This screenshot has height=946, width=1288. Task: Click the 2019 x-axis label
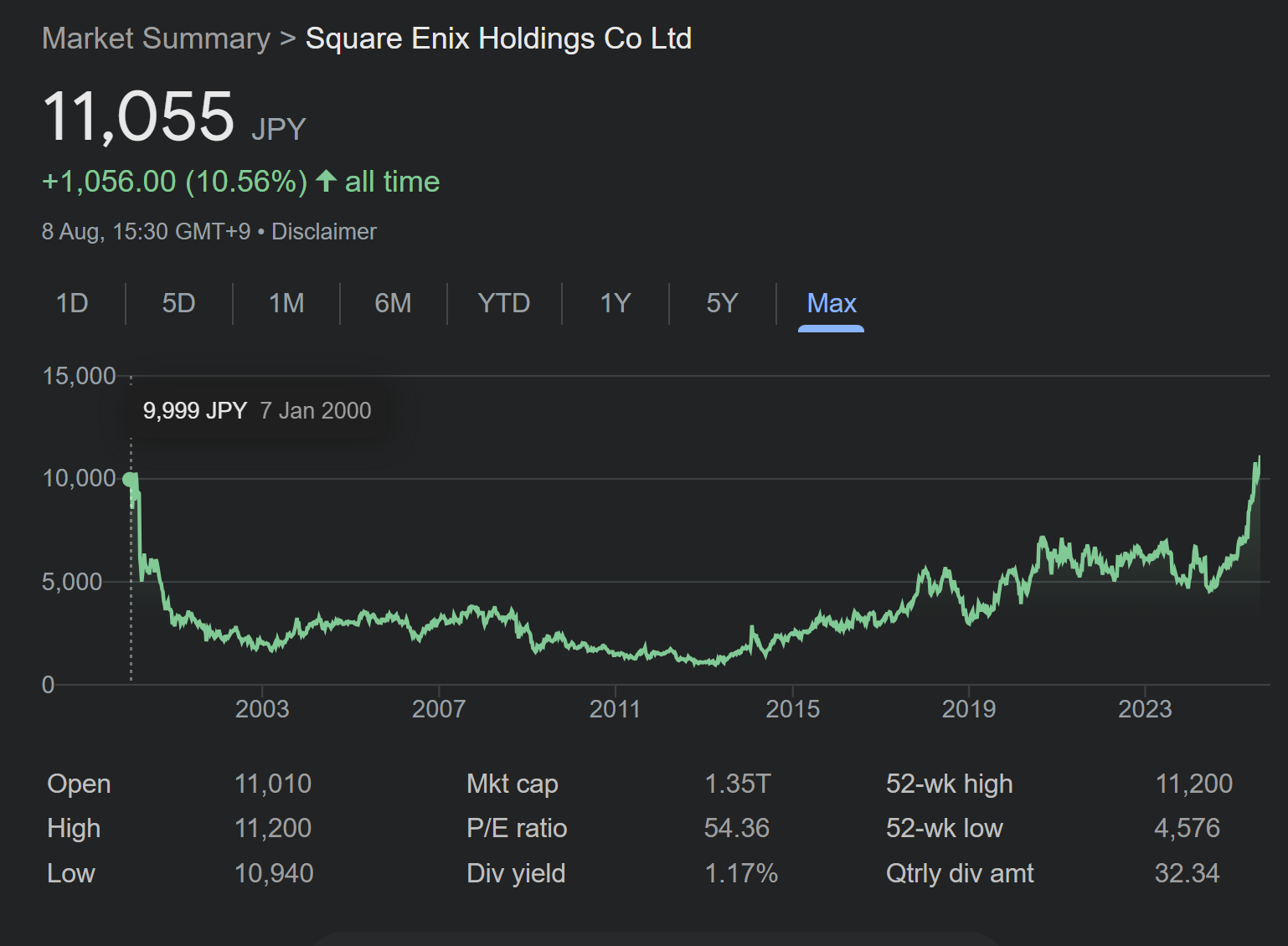pyautogui.click(x=969, y=709)
